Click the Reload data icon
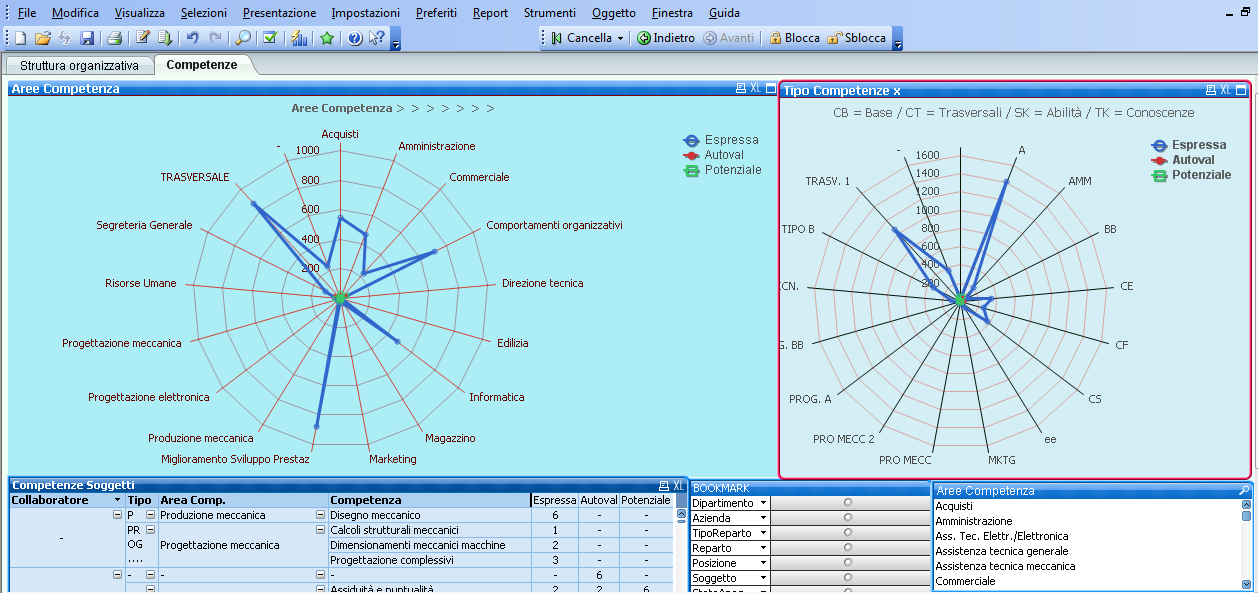Screen dimensions: 1258x593 (x=65, y=38)
